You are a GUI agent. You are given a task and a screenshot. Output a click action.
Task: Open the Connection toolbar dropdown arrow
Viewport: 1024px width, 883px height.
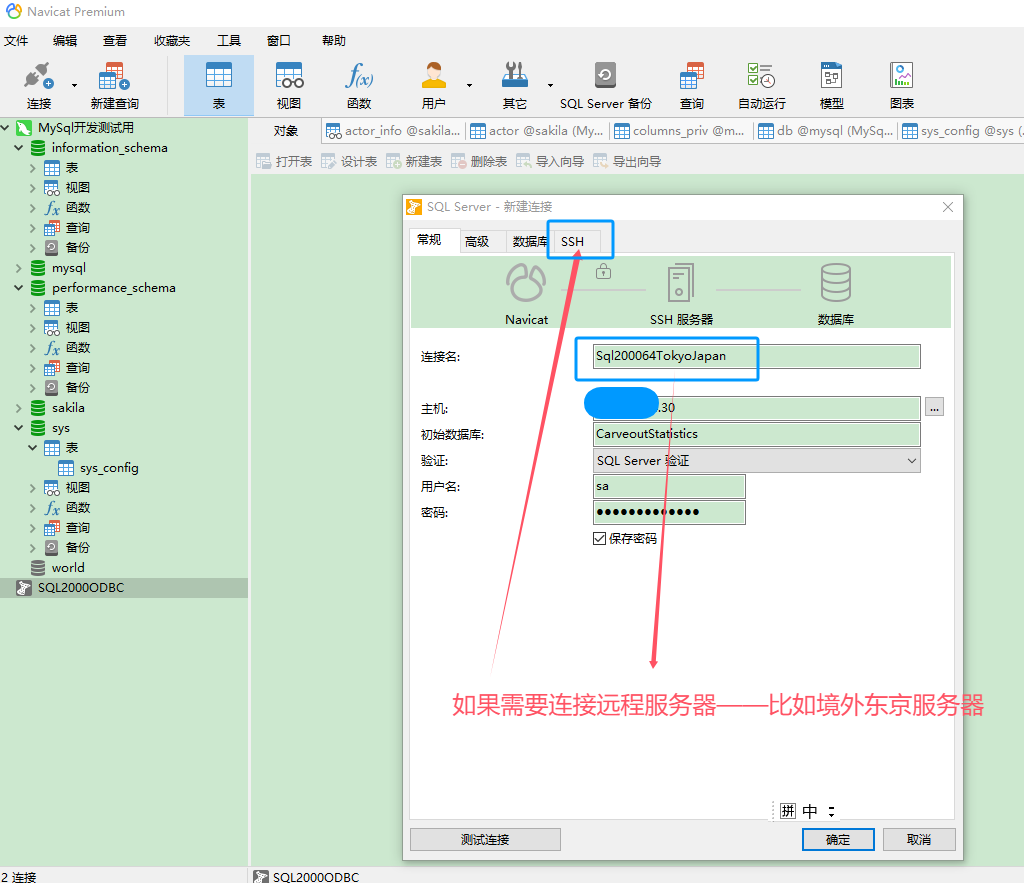74,86
